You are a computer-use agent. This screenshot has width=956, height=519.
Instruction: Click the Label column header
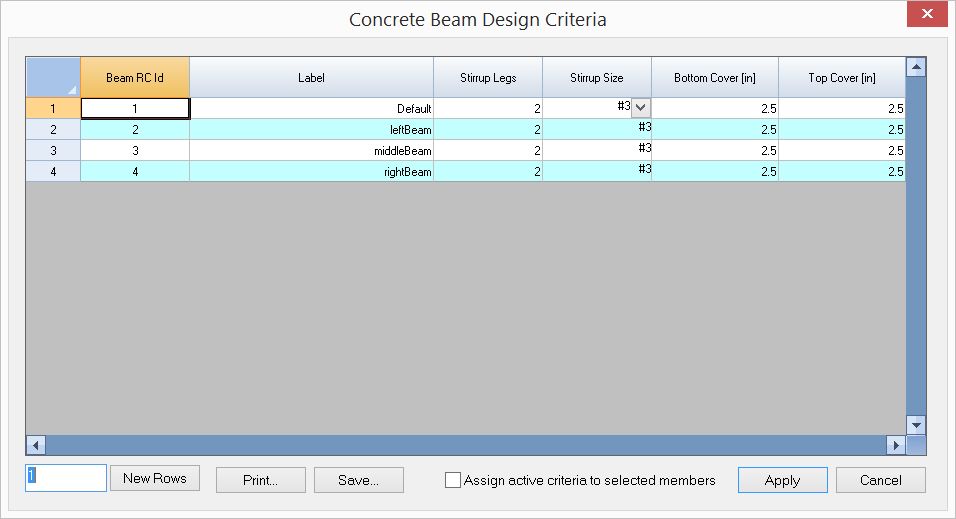[312, 77]
